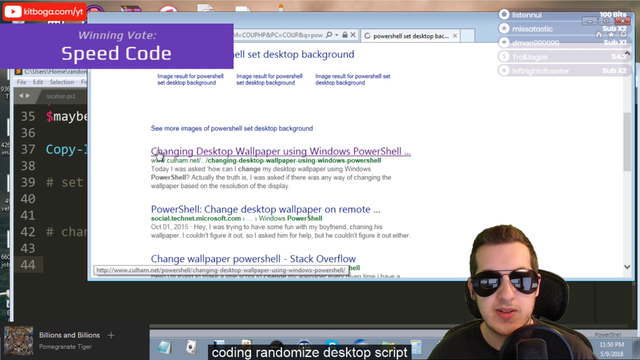Screen dimensions: 640x360
Task: Click the 'set desktop background' search heading link
Action: click(x=294, y=54)
